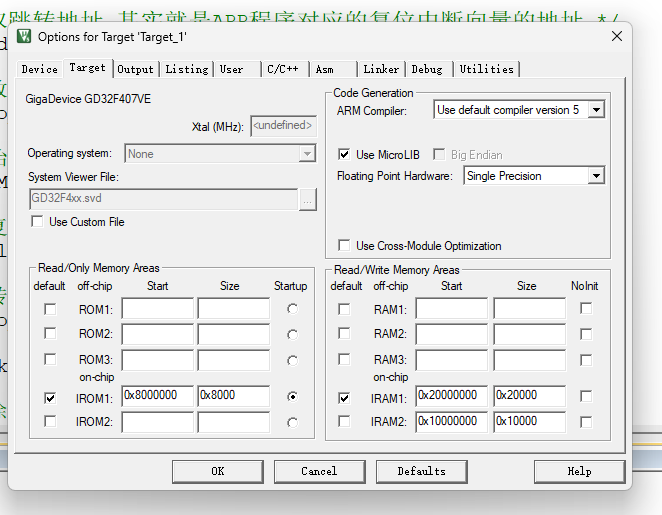Check the ROM2 default checkbox
Image resolution: width=662 pixels, height=515 pixels.
tap(50, 333)
